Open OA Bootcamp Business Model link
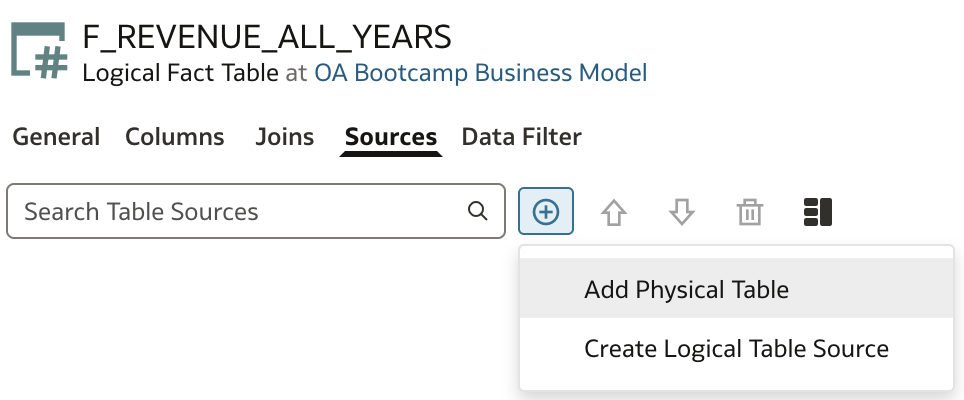The width and height of the screenshot is (964, 400). point(481,73)
